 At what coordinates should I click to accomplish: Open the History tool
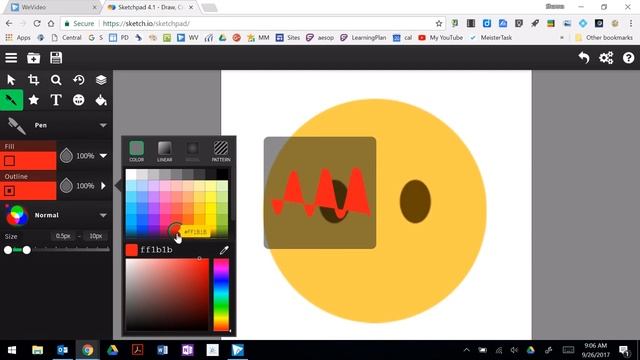pyautogui.click(x=79, y=80)
